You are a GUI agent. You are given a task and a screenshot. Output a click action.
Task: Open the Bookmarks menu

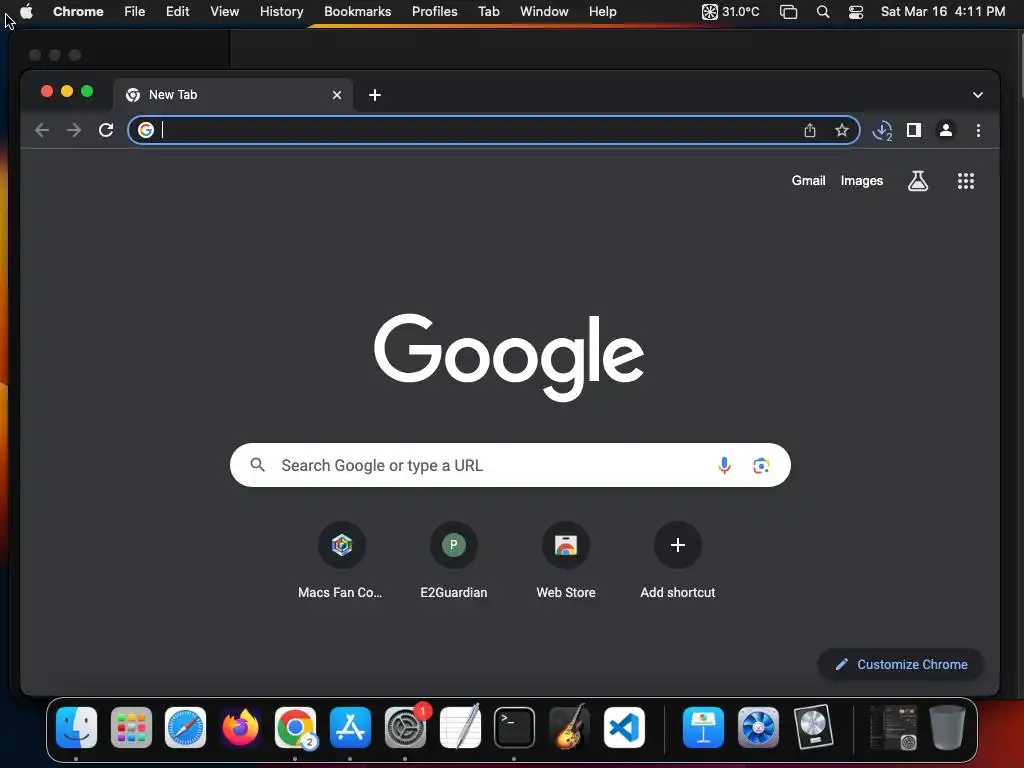[357, 12]
